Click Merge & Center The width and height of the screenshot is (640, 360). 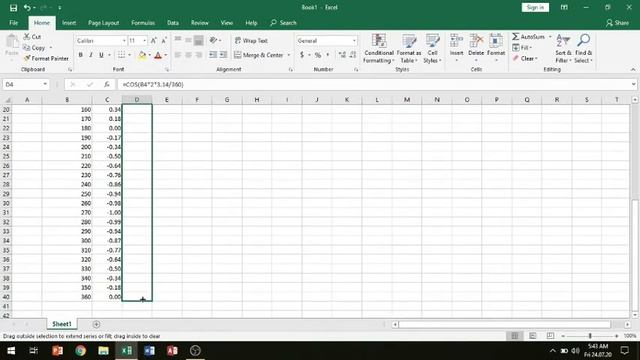[x=259, y=55]
